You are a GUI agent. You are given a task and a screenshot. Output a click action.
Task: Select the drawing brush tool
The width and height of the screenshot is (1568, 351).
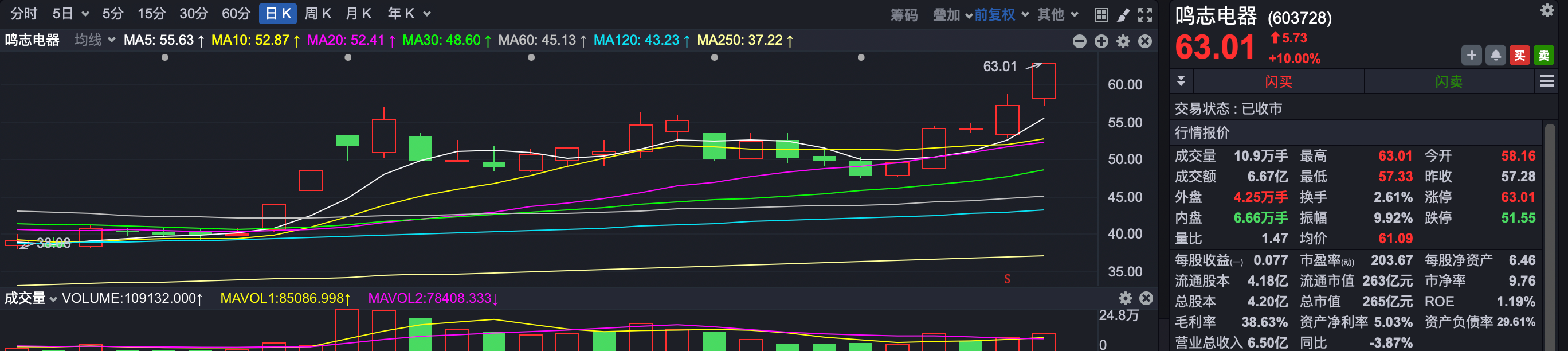pyautogui.click(x=1123, y=15)
